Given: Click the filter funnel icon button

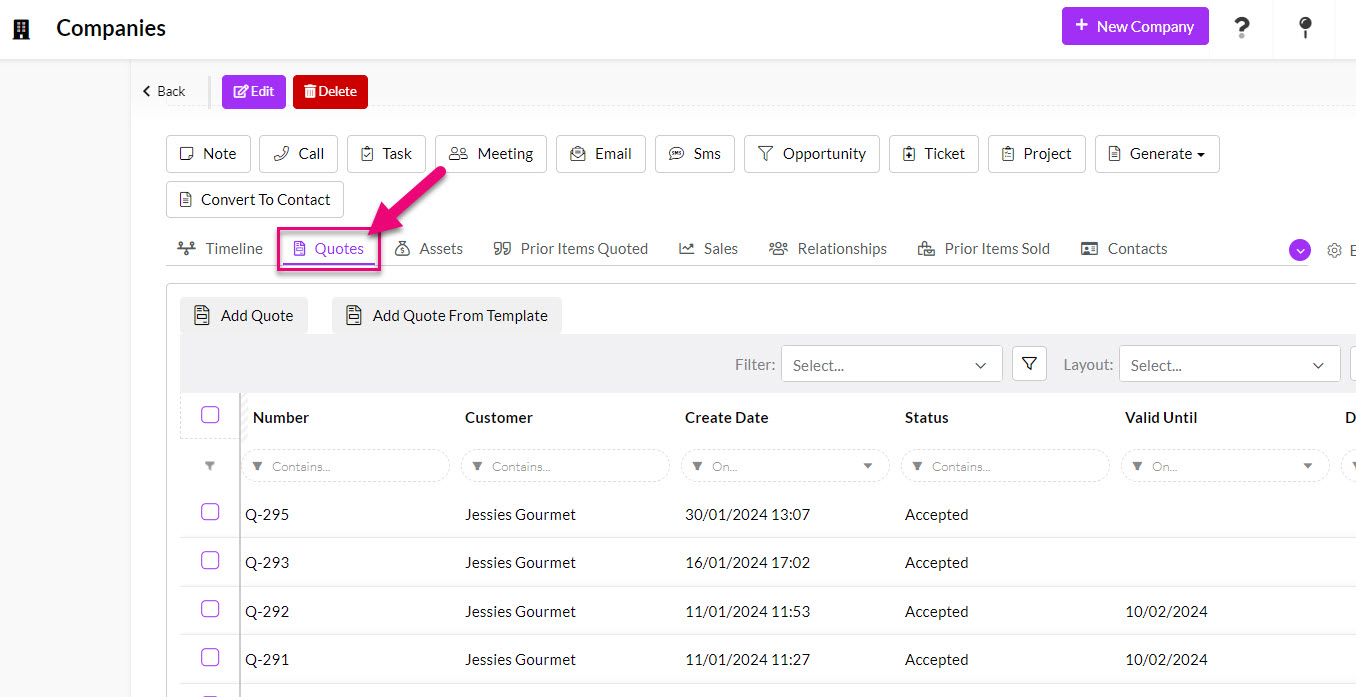Looking at the screenshot, I should click(x=1029, y=364).
